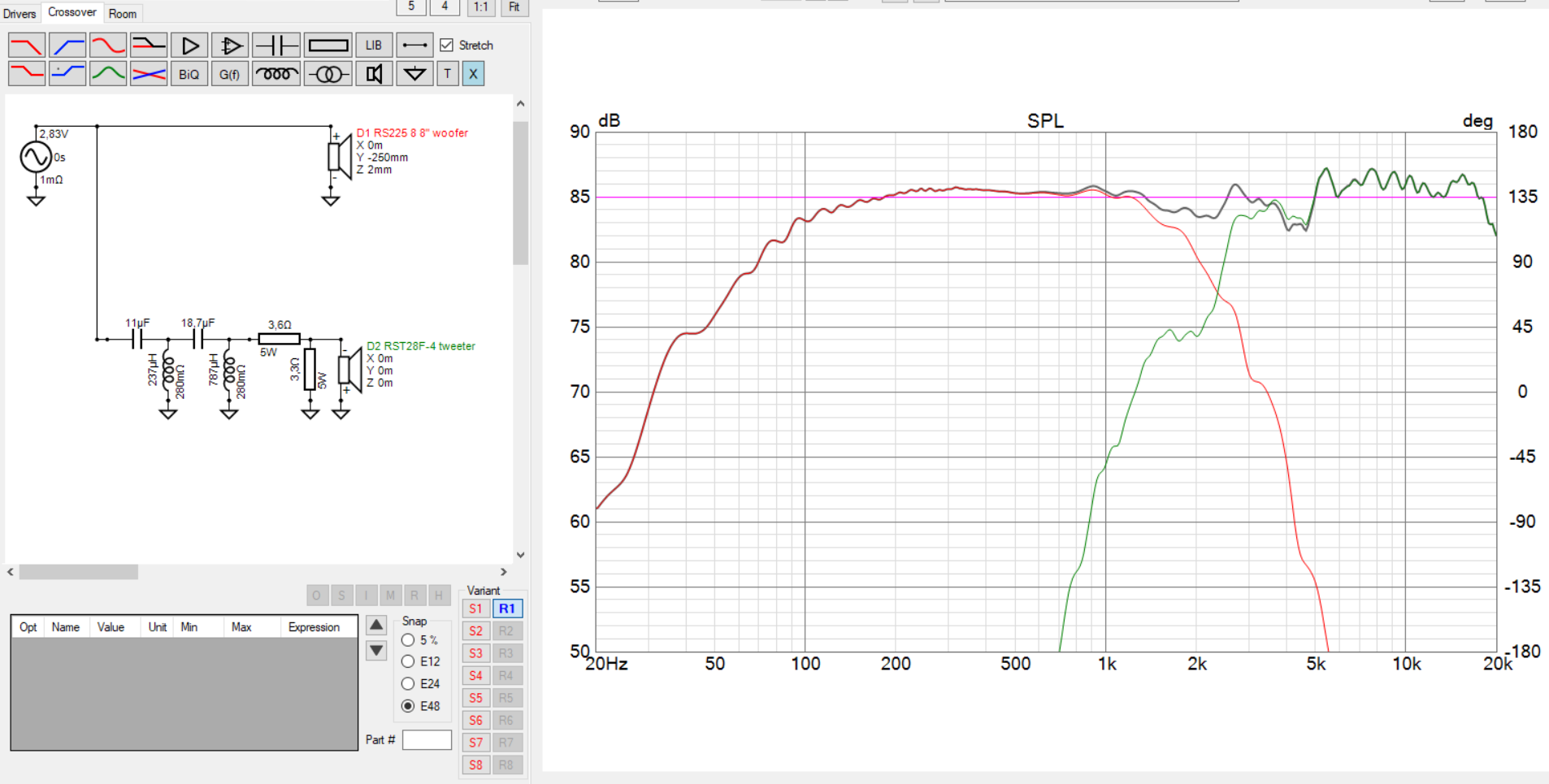The image size is (1549, 784).
Task: Save variant to slot S5
Action: click(476, 698)
